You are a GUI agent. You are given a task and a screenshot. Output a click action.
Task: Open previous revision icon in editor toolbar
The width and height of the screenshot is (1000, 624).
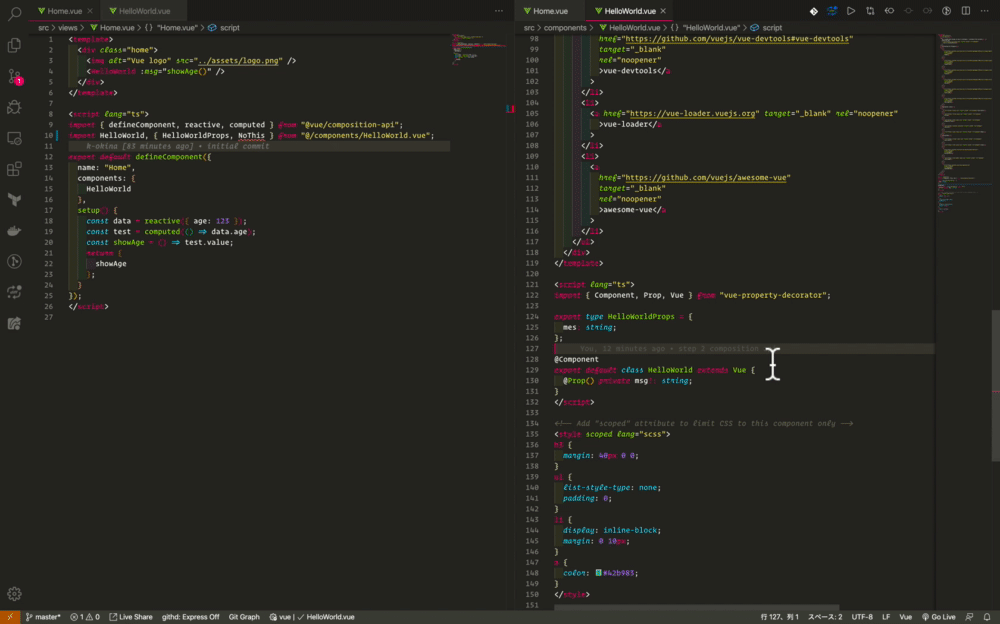(x=889, y=11)
